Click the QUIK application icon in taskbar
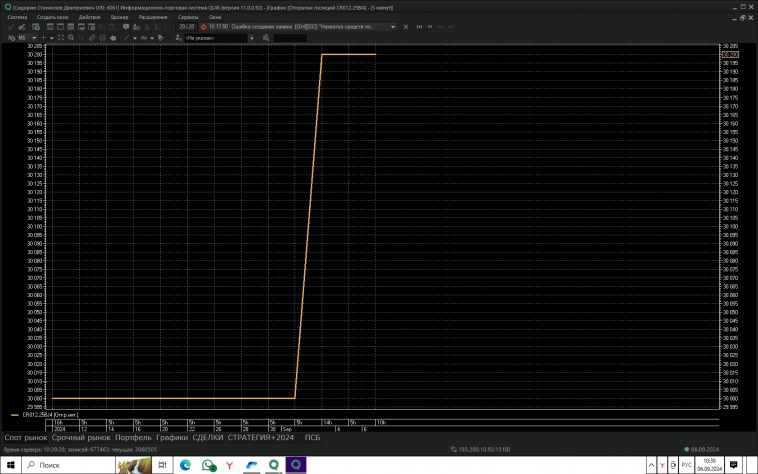Viewport: 758px width, 474px height. 296,465
